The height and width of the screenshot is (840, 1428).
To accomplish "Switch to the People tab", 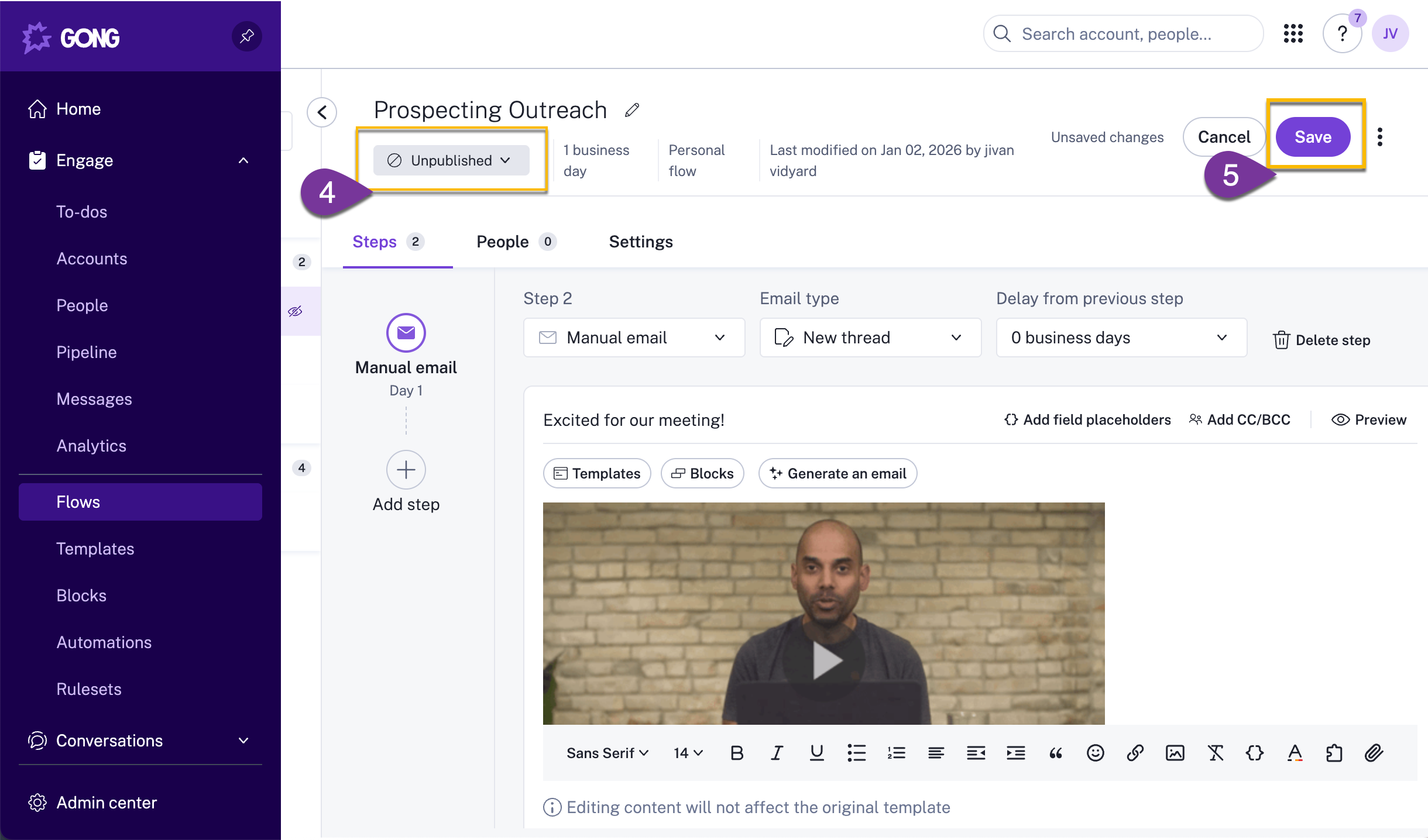I will [503, 242].
